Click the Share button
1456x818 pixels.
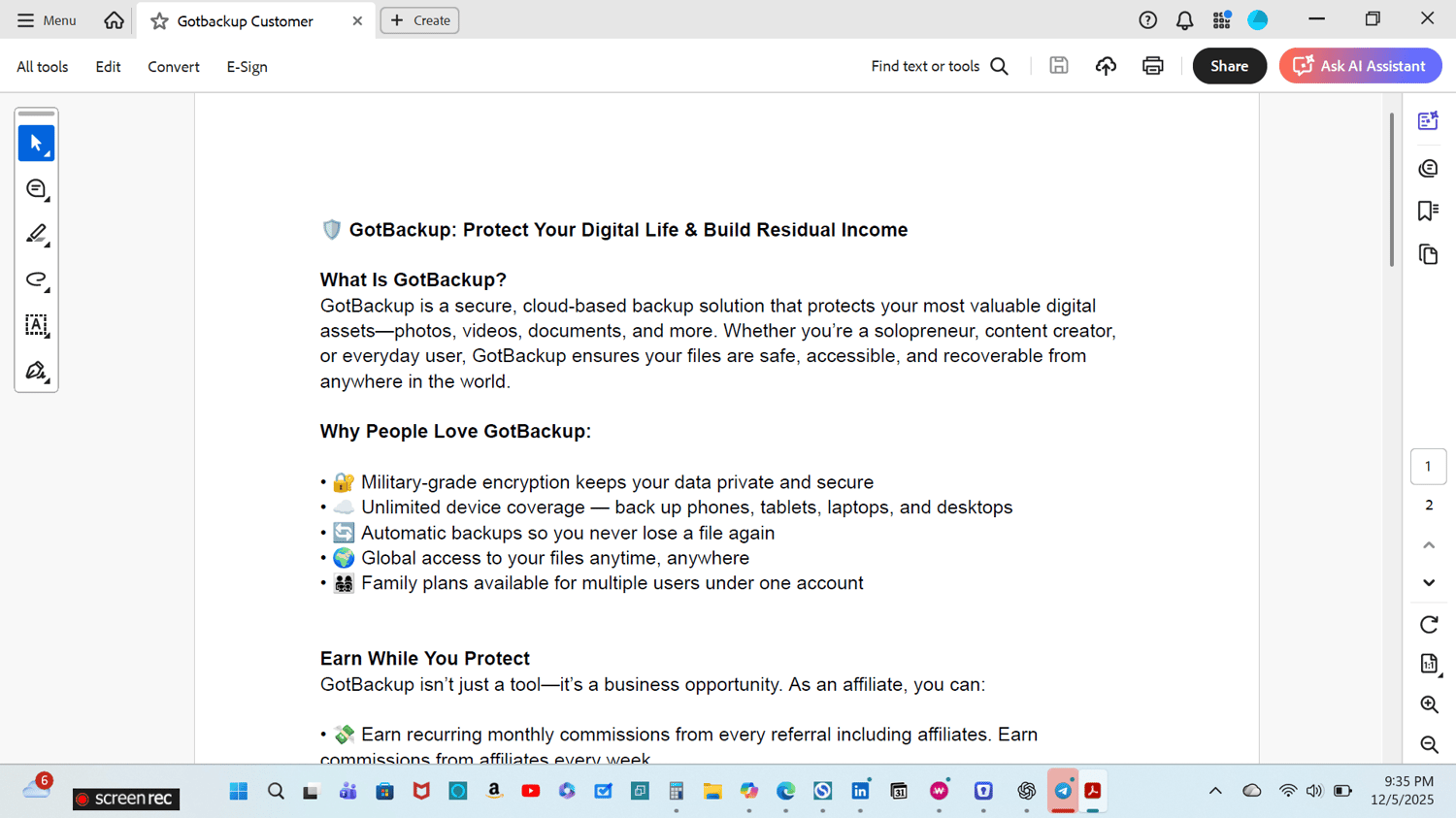[x=1230, y=66]
